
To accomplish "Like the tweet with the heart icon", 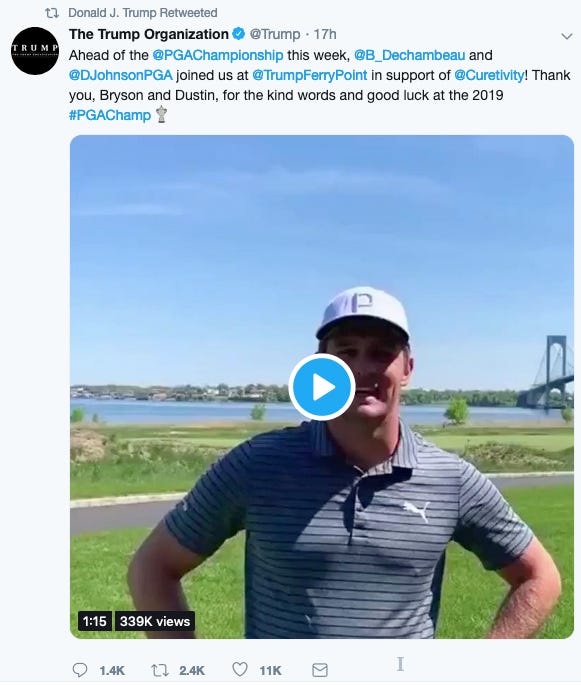I will click(x=239, y=669).
